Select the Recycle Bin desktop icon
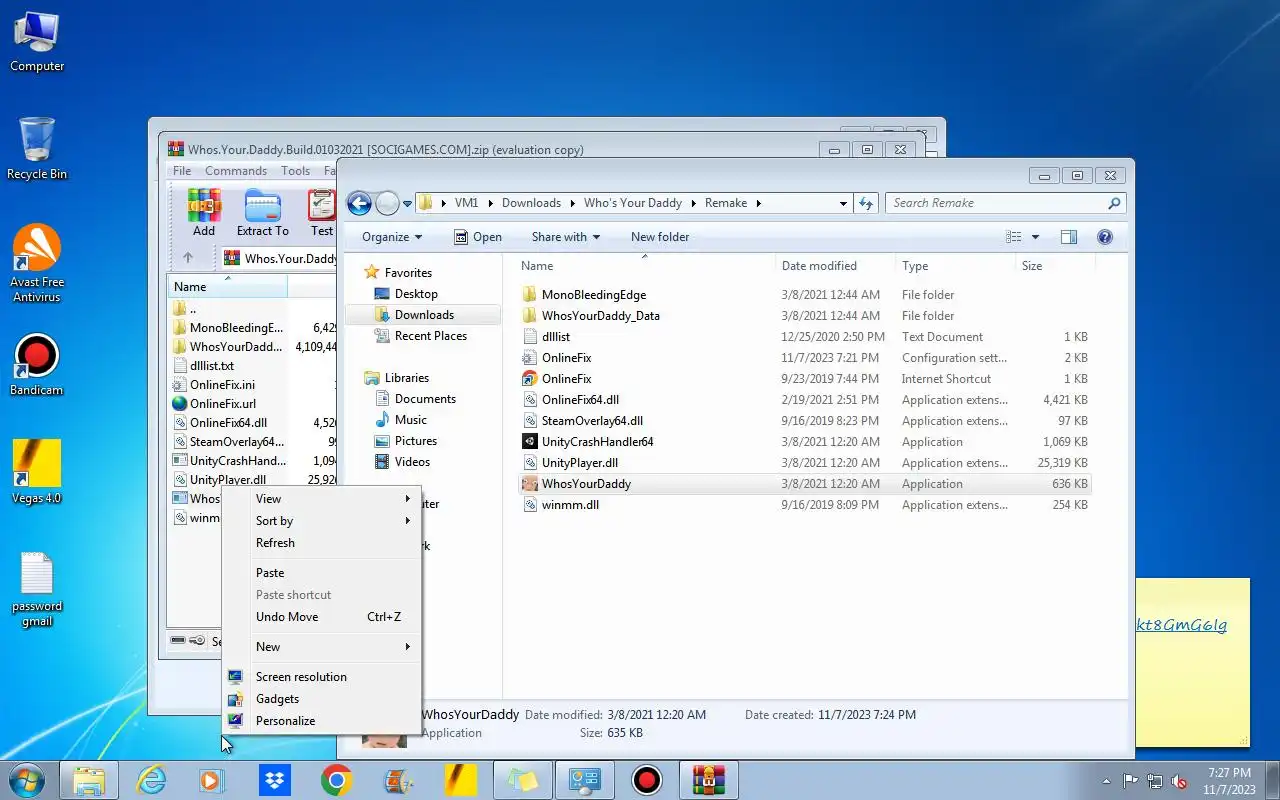 (37, 148)
